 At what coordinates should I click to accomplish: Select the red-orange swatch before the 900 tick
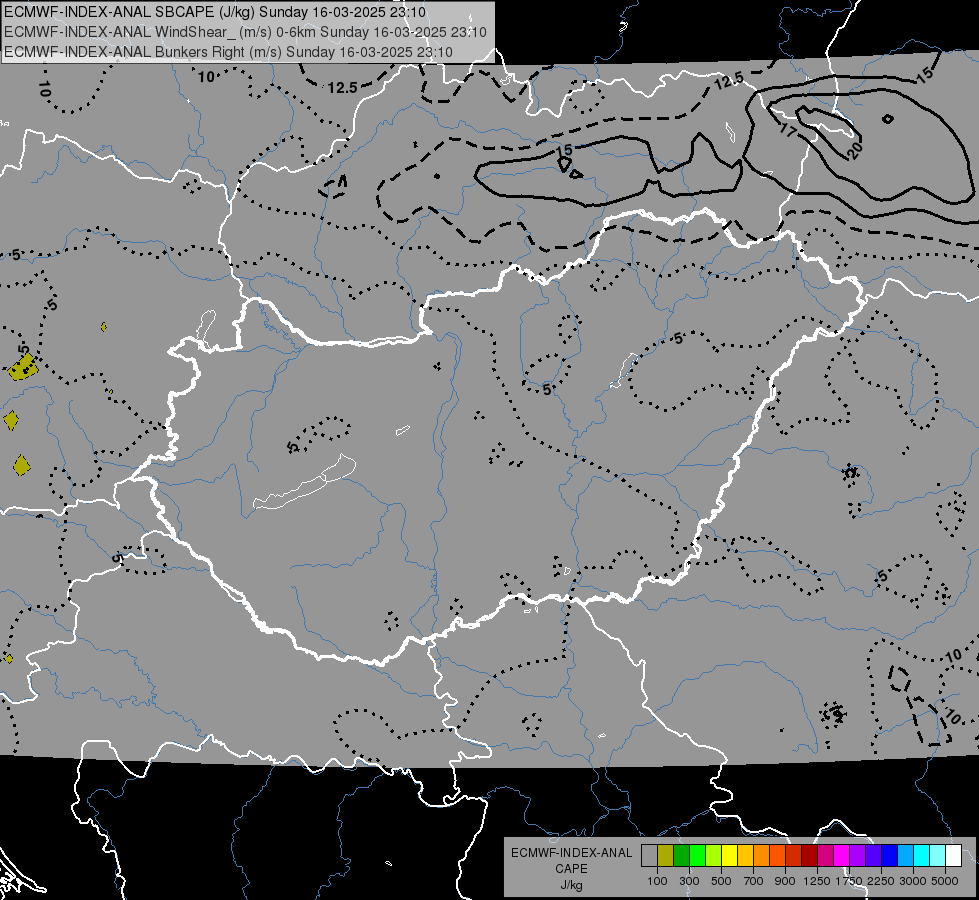777,855
